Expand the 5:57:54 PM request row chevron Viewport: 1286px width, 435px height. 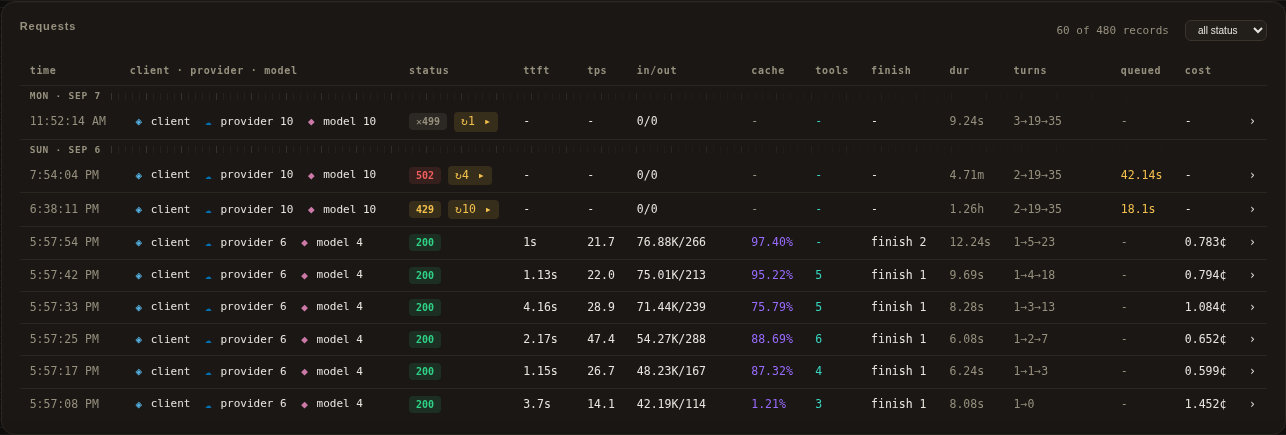[1252, 242]
